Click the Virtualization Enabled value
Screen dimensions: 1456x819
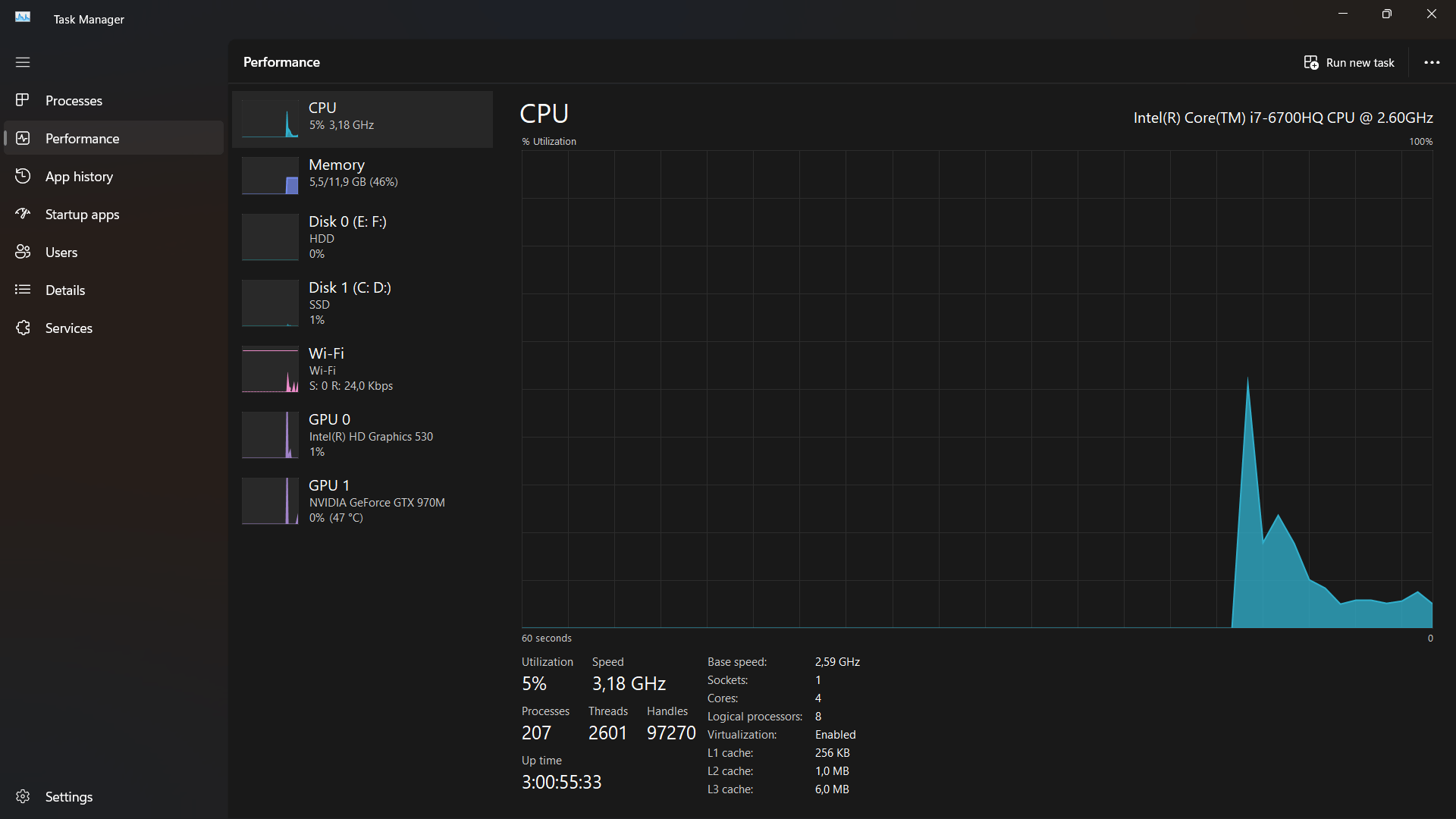[835, 735]
